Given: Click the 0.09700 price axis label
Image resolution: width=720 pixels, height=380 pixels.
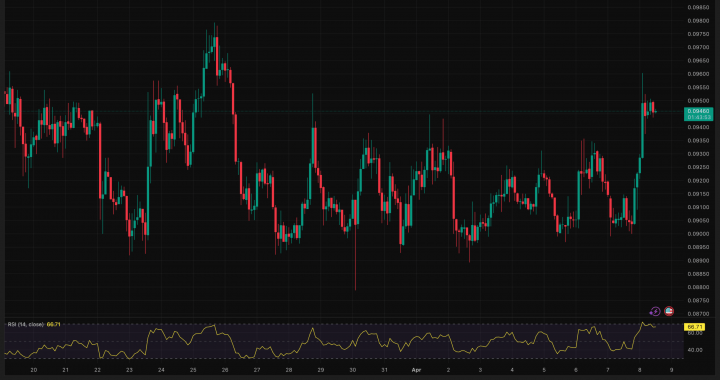Looking at the screenshot, I should pyautogui.click(x=698, y=47).
